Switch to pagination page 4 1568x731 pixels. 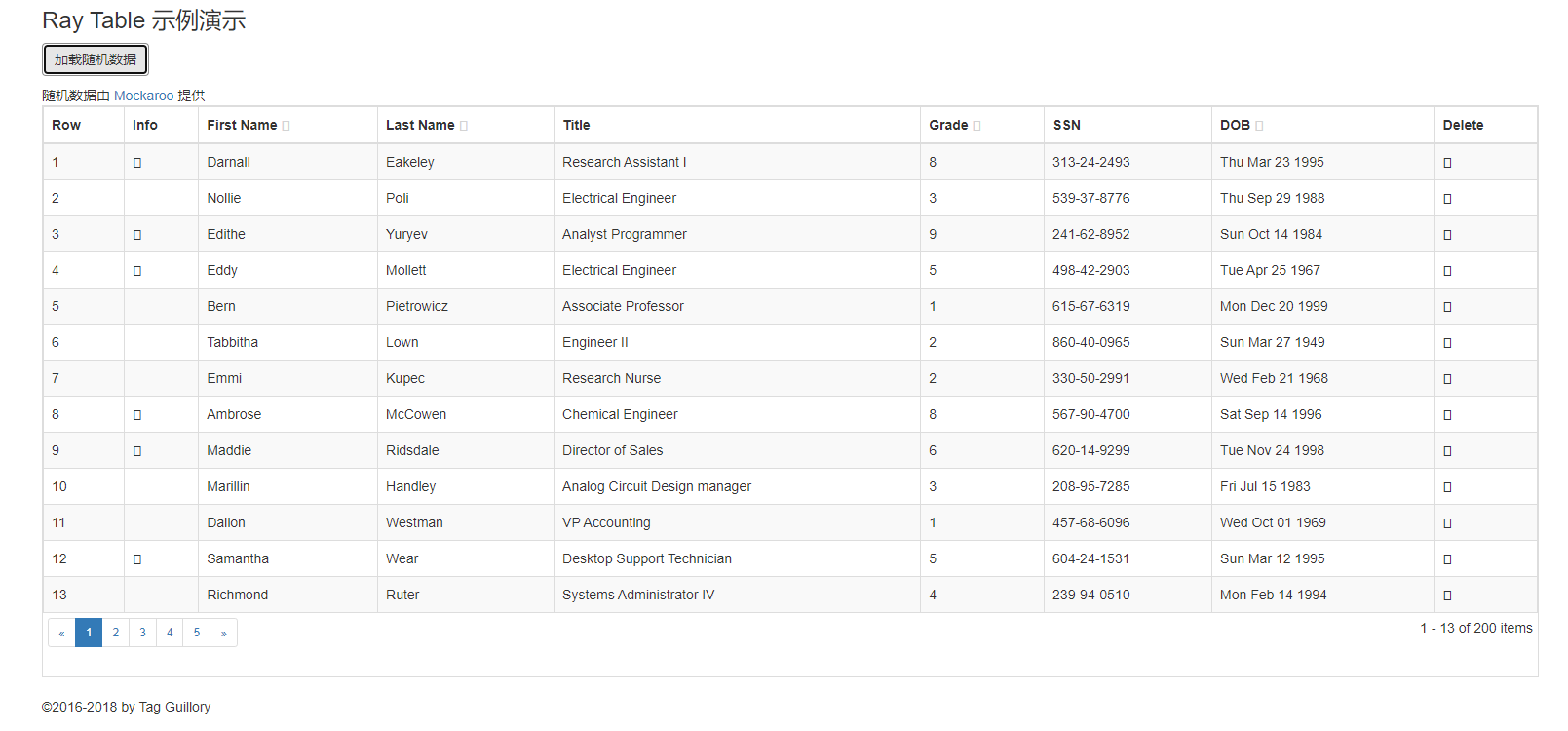tap(170, 633)
